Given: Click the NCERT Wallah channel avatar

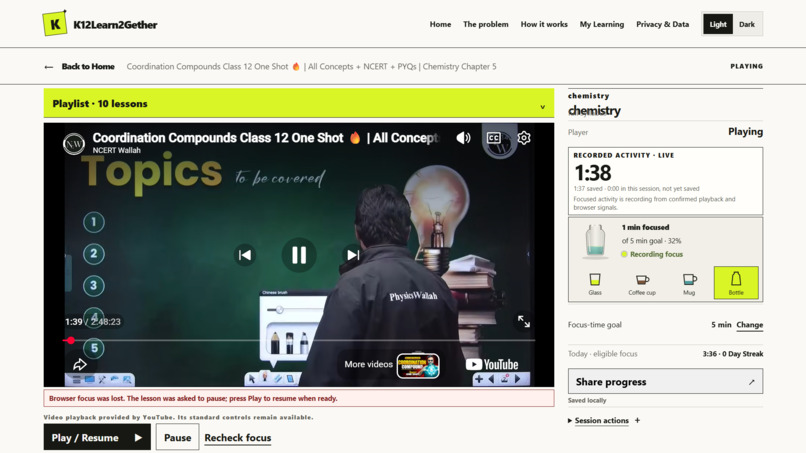Looking at the screenshot, I should (x=74, y=144).
